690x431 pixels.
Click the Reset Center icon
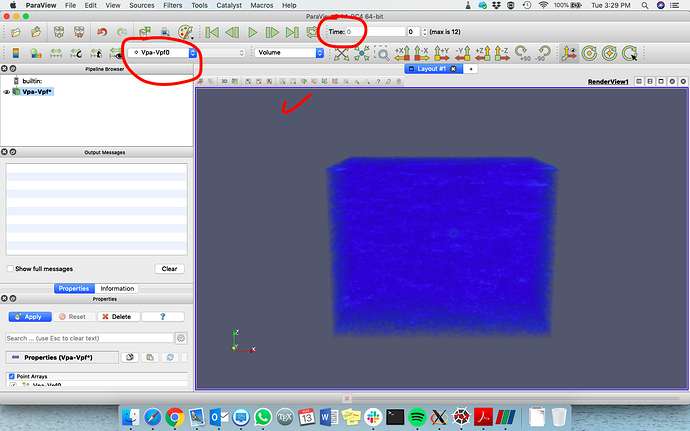609,53
